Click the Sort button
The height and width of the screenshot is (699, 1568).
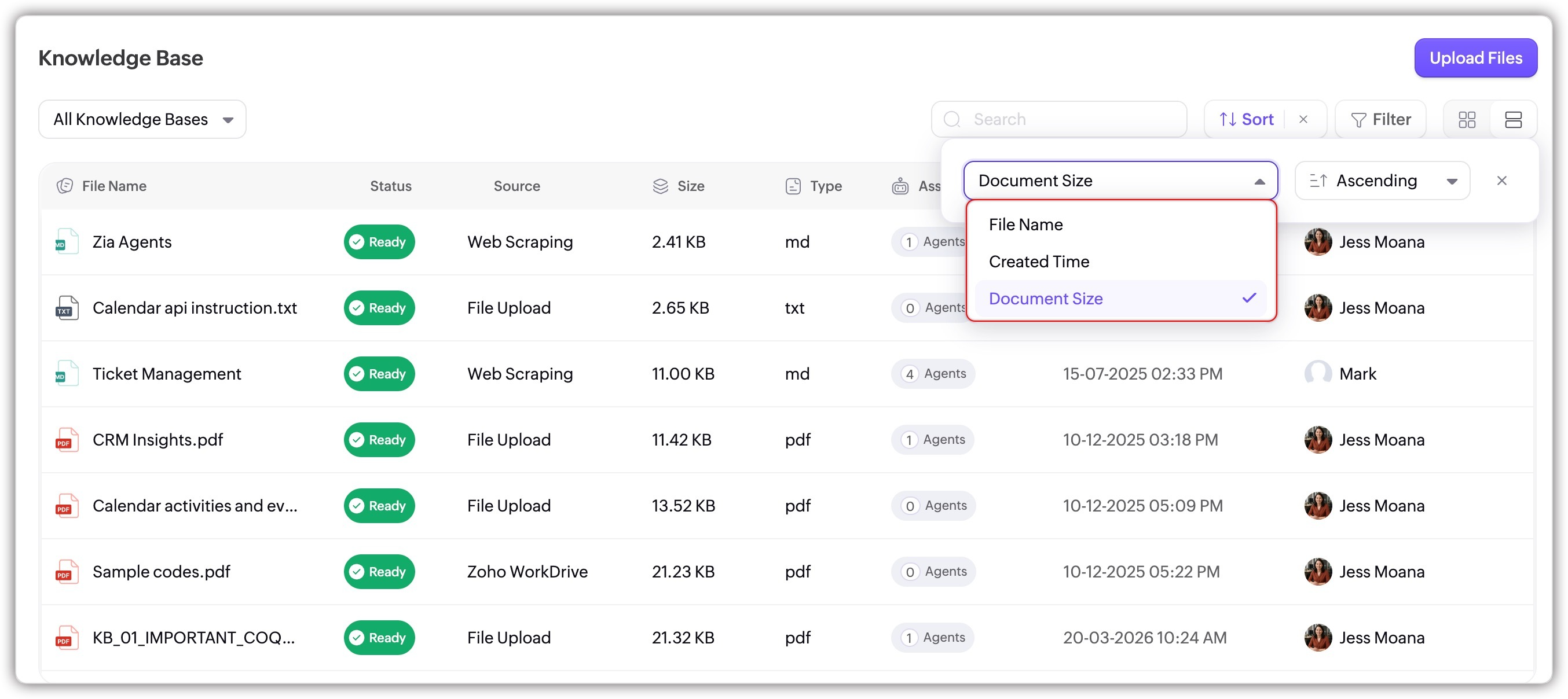click(x=1245, y=119)
